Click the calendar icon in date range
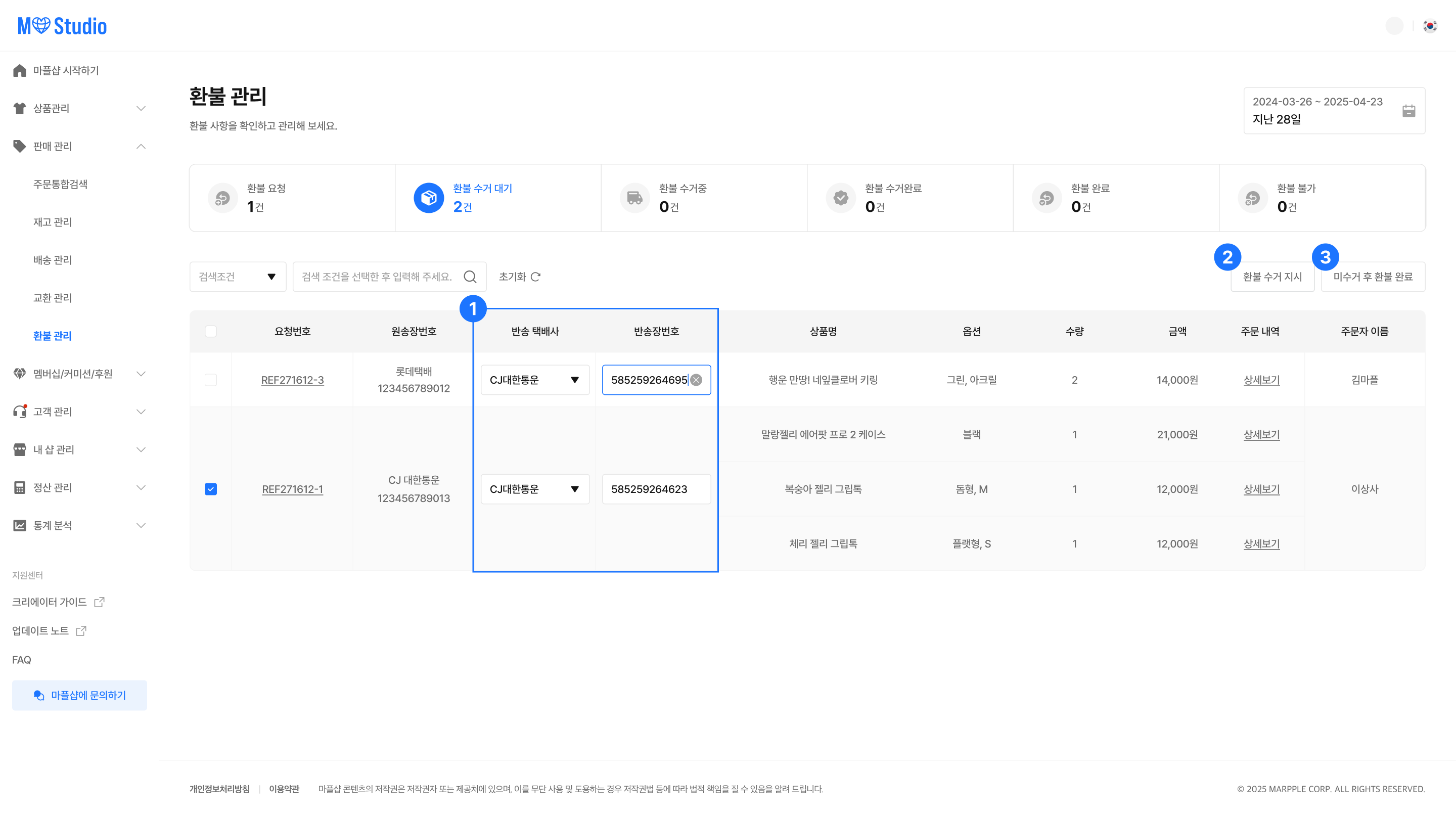The image size is (1456, 819). click(1408, 111)
